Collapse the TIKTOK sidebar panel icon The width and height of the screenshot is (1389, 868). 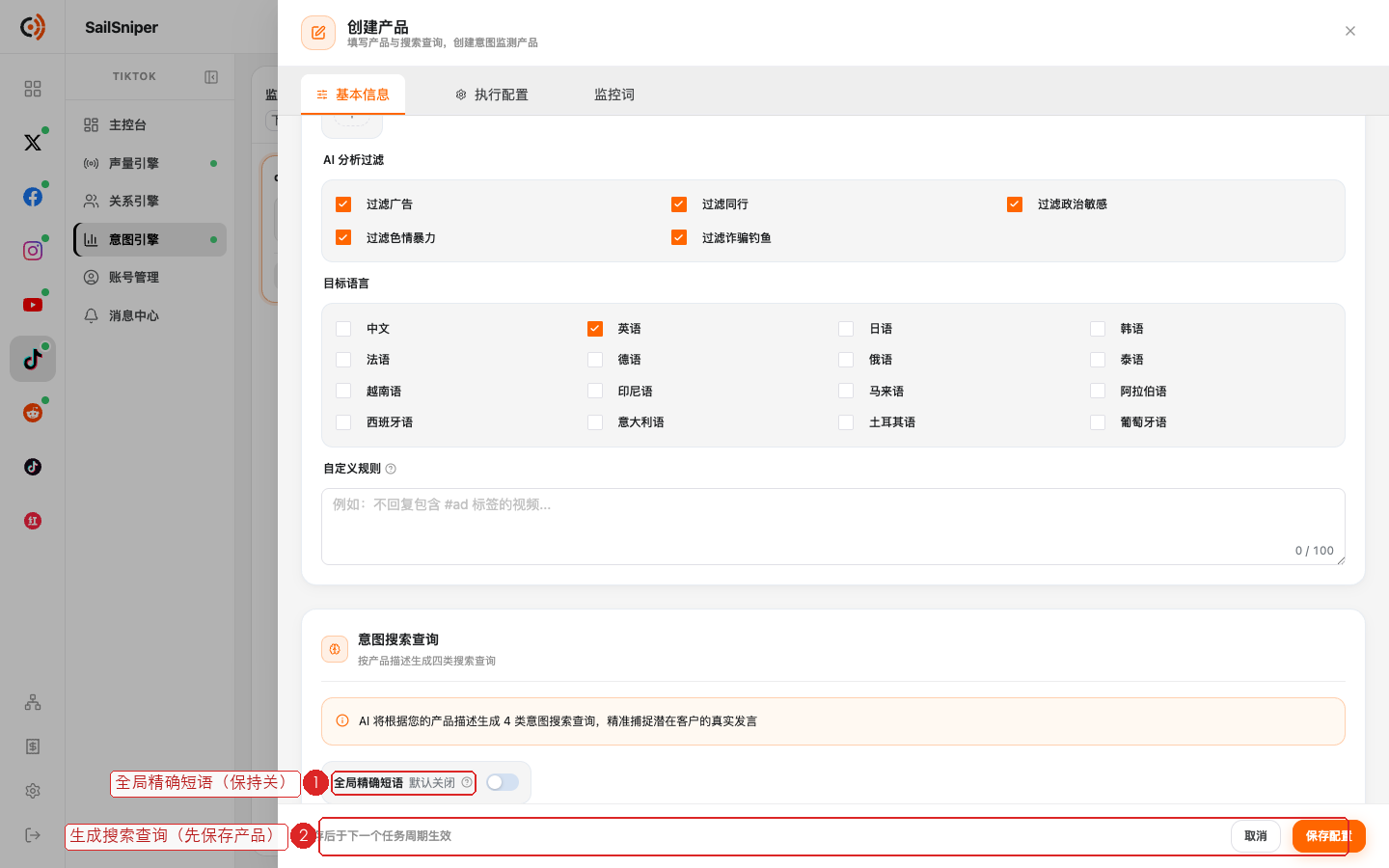coord(211,77)
